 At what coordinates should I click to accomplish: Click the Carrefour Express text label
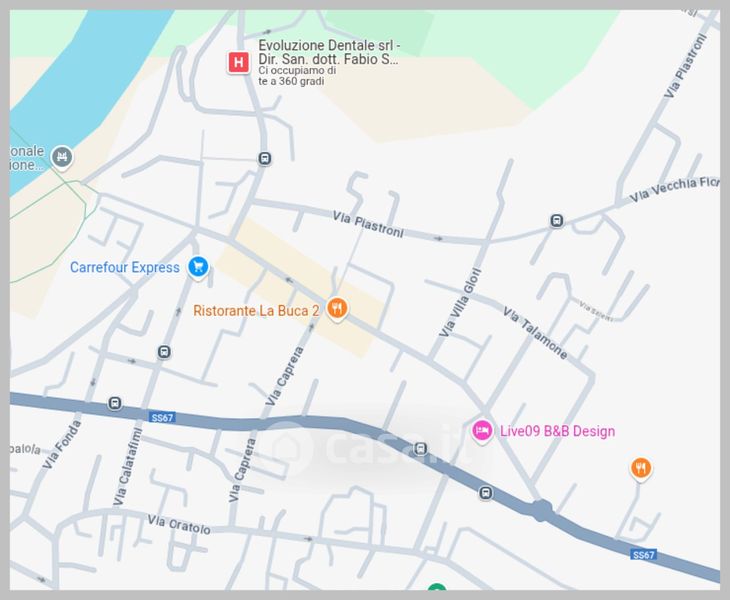[x=125, y=267]
